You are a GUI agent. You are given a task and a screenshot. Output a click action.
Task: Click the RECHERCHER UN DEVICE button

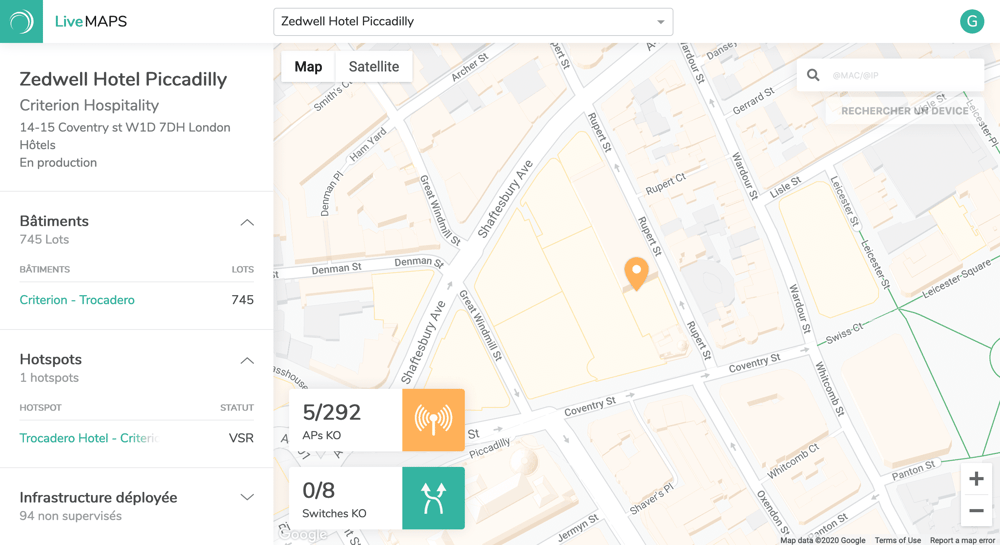pos(905,111)
